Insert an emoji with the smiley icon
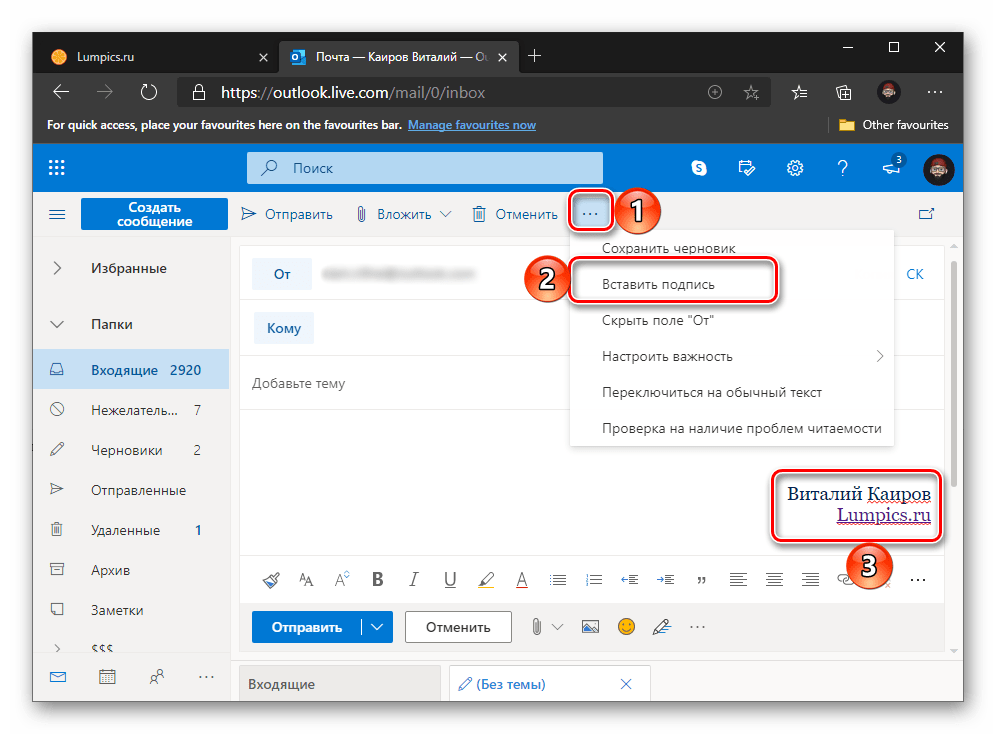 click(x=626, y=627)
